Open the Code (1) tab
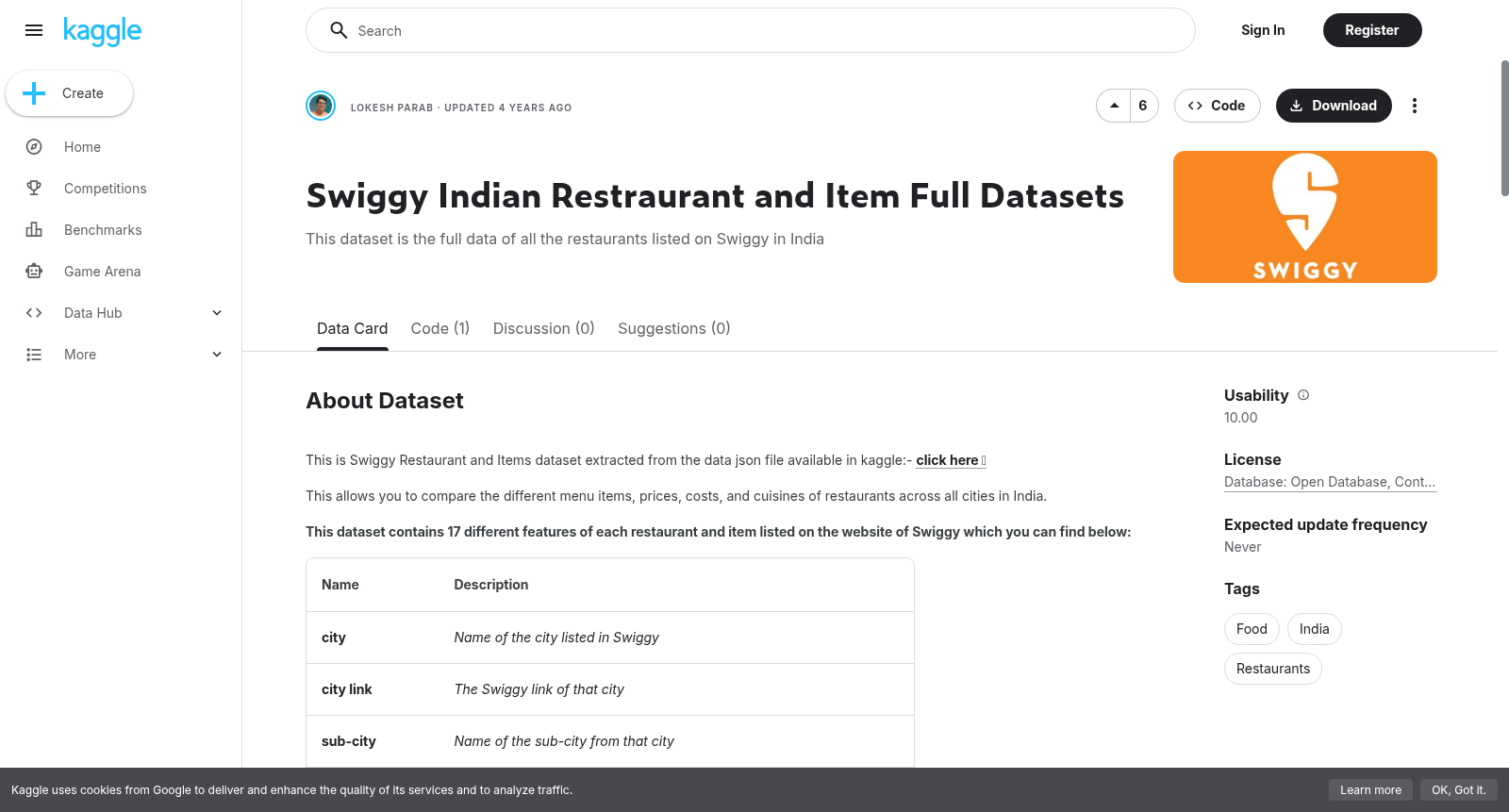 (440, 328)
